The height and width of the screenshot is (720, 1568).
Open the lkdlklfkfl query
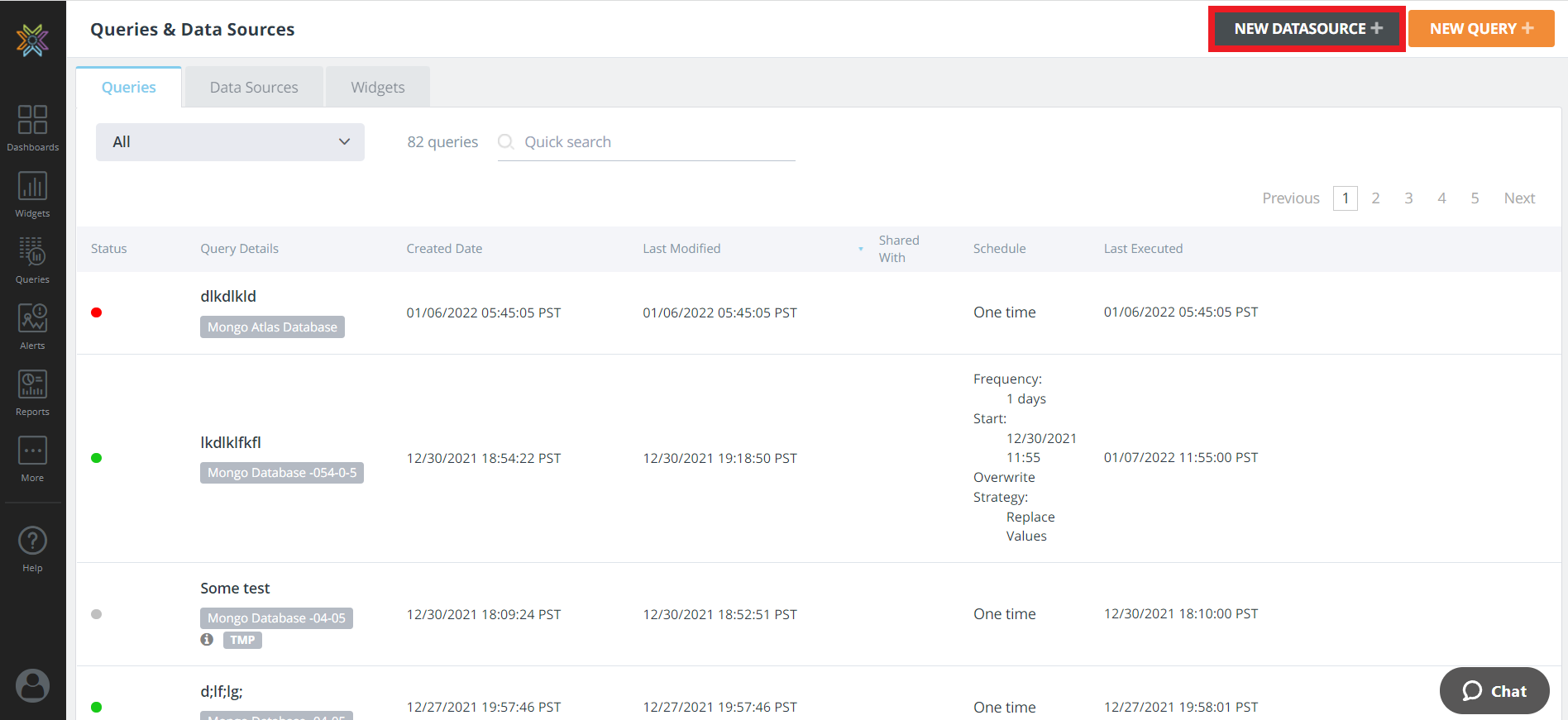[231, 442]
